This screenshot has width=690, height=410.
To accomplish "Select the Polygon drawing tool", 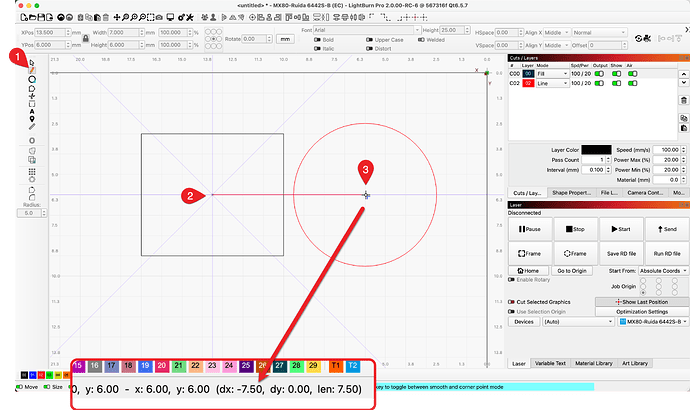I will point(32,88).
